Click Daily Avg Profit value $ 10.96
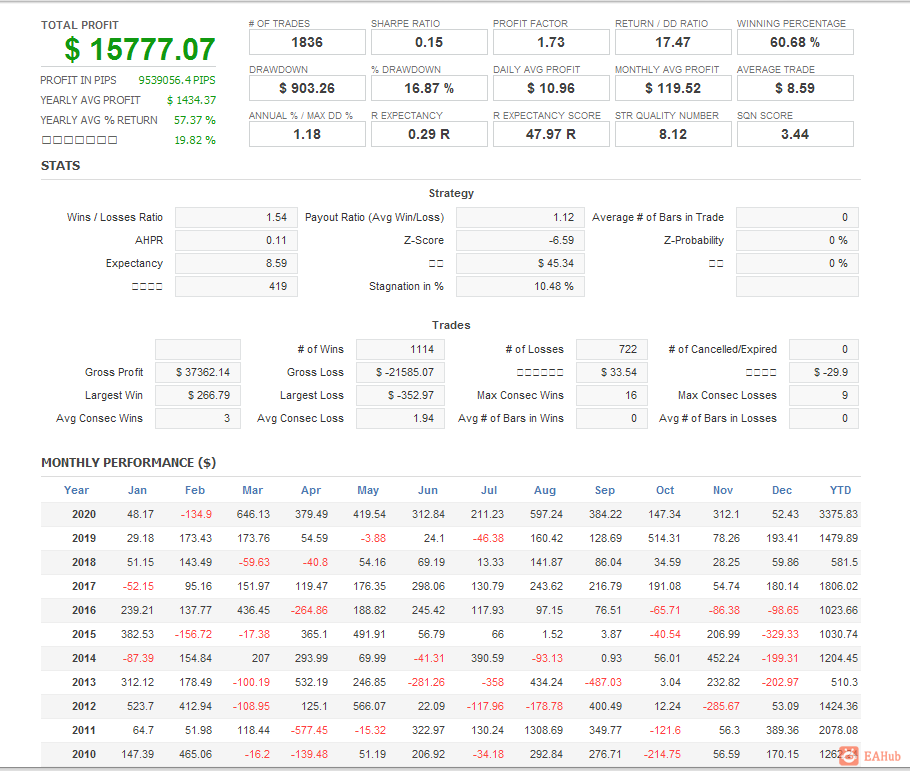This screenshot has height=771, width=910. click(x=551, y=88)
